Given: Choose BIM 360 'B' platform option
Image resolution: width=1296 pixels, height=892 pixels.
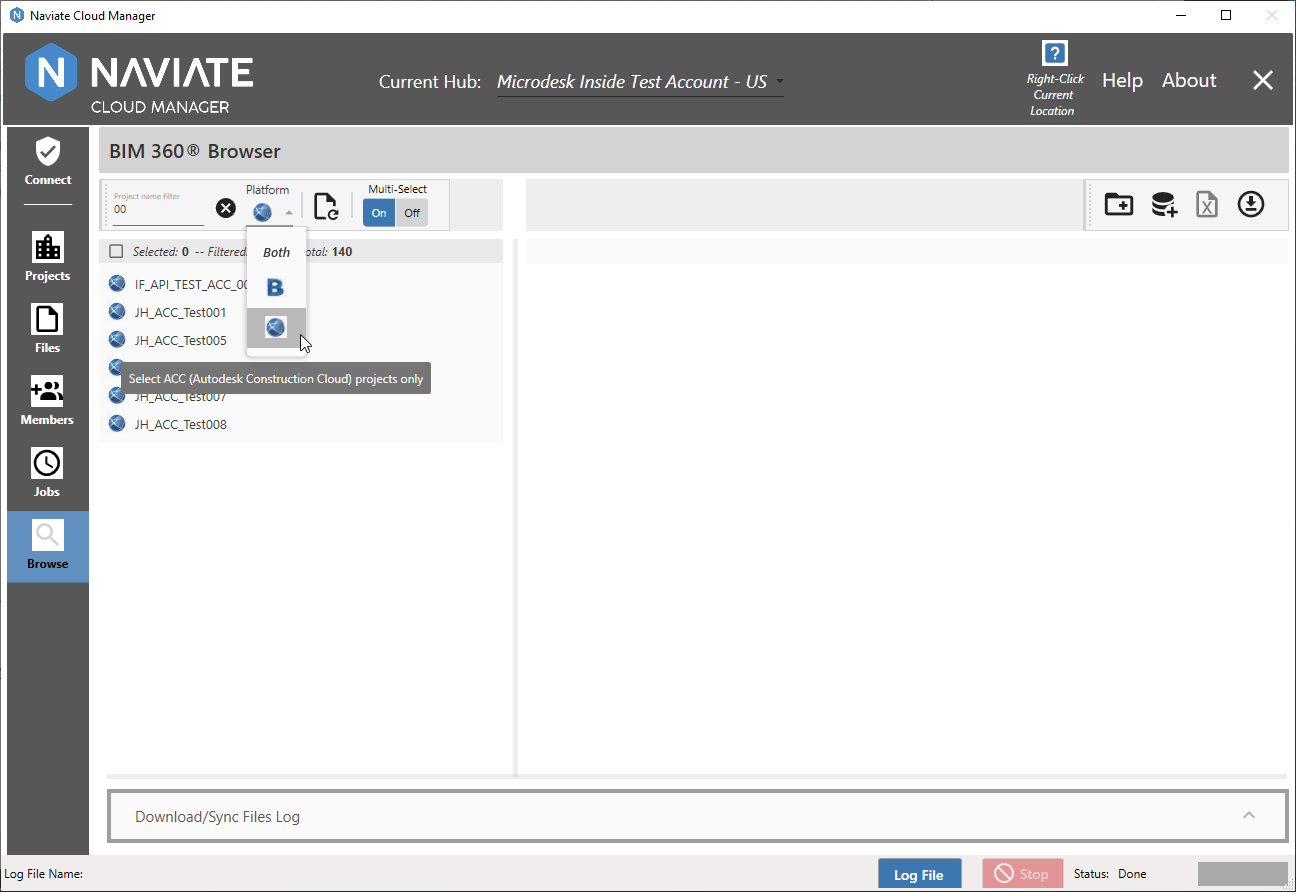Looking at the screenshot, I should pos(276,288).
